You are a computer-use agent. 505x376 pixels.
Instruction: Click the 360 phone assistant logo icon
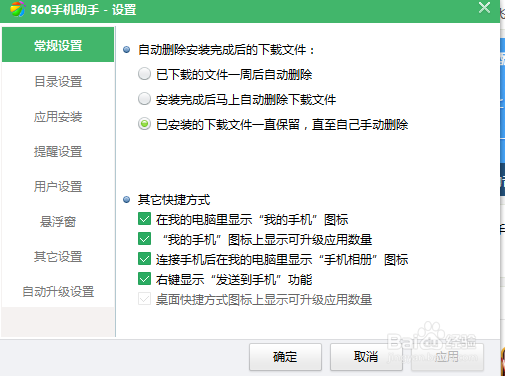(17, 9)
